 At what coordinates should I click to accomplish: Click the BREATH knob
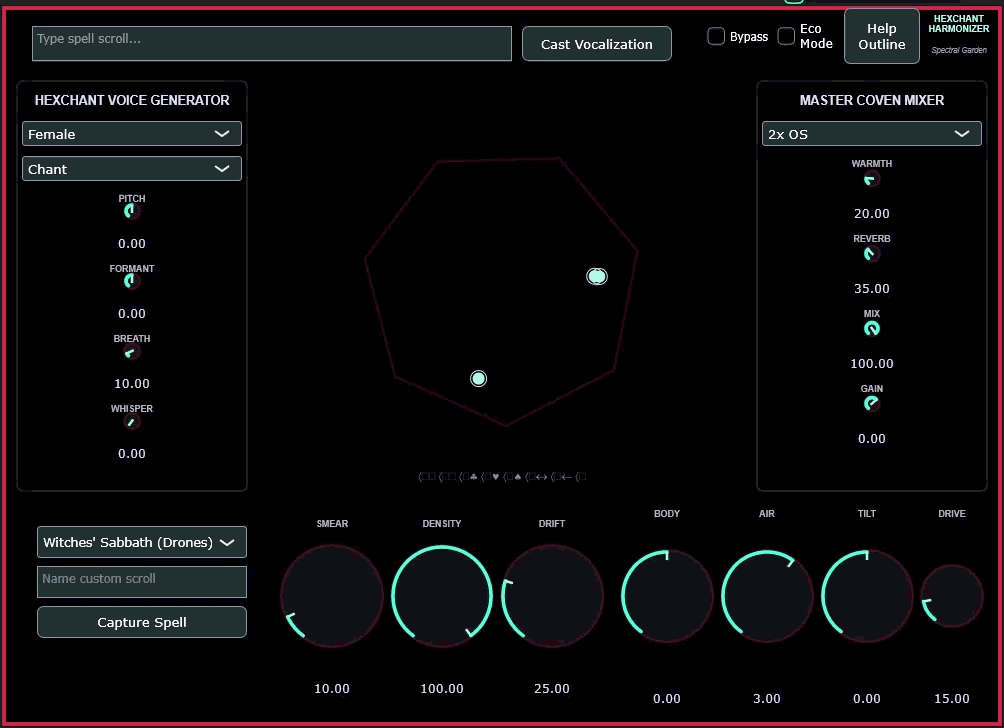(131, 352)
